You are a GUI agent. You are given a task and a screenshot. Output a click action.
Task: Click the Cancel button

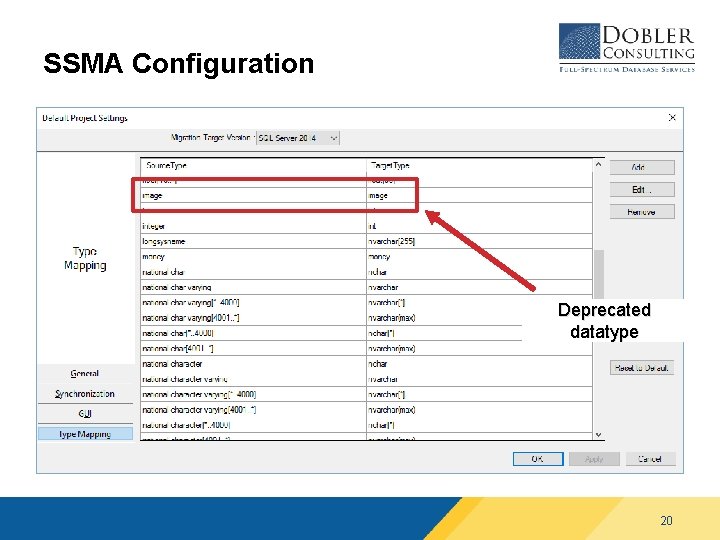click(x=650, y=459)
